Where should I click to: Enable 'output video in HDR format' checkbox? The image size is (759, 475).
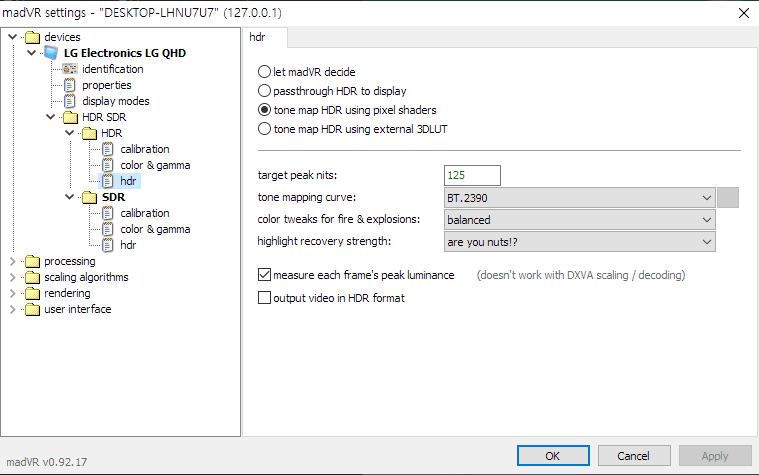pyautogui.click(x=265, y=298)
